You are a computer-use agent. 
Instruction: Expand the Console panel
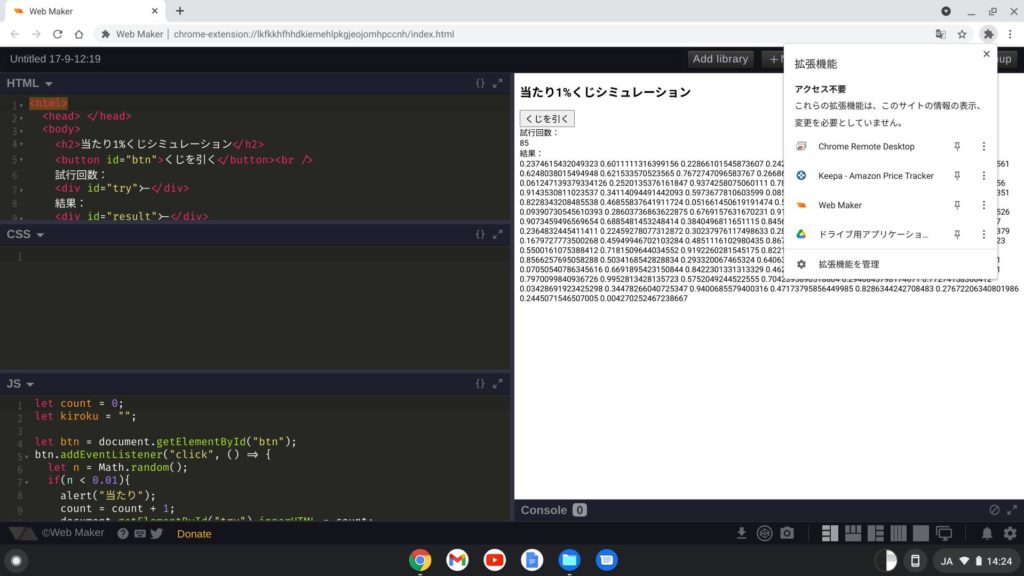click(x=1012, y=510)
